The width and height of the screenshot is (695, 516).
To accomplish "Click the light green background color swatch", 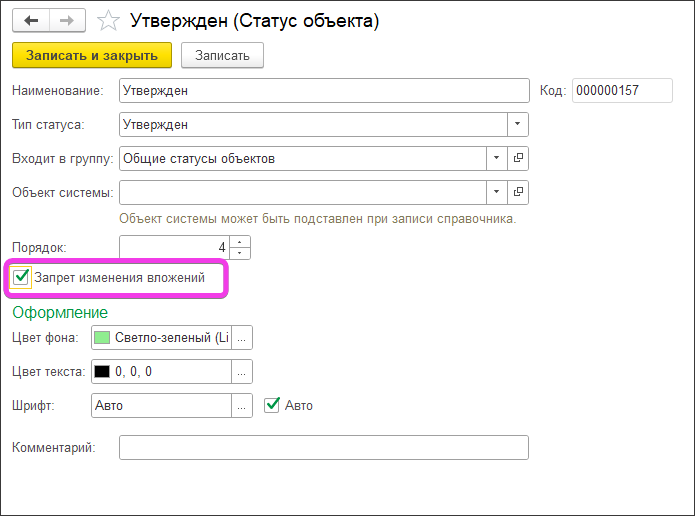I will 102,337.
